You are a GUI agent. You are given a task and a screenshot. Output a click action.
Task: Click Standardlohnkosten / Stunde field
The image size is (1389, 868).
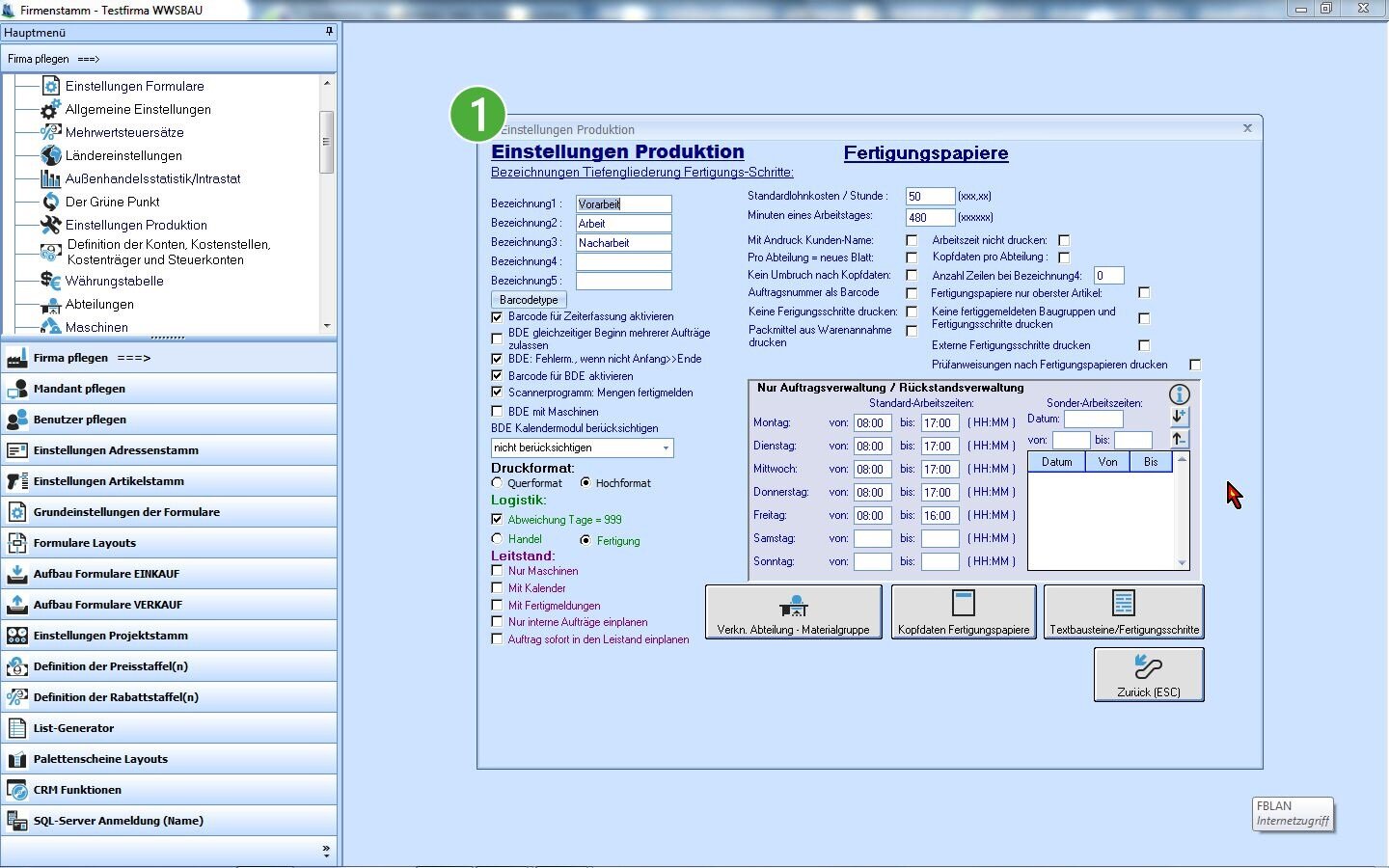click(930, 197)
